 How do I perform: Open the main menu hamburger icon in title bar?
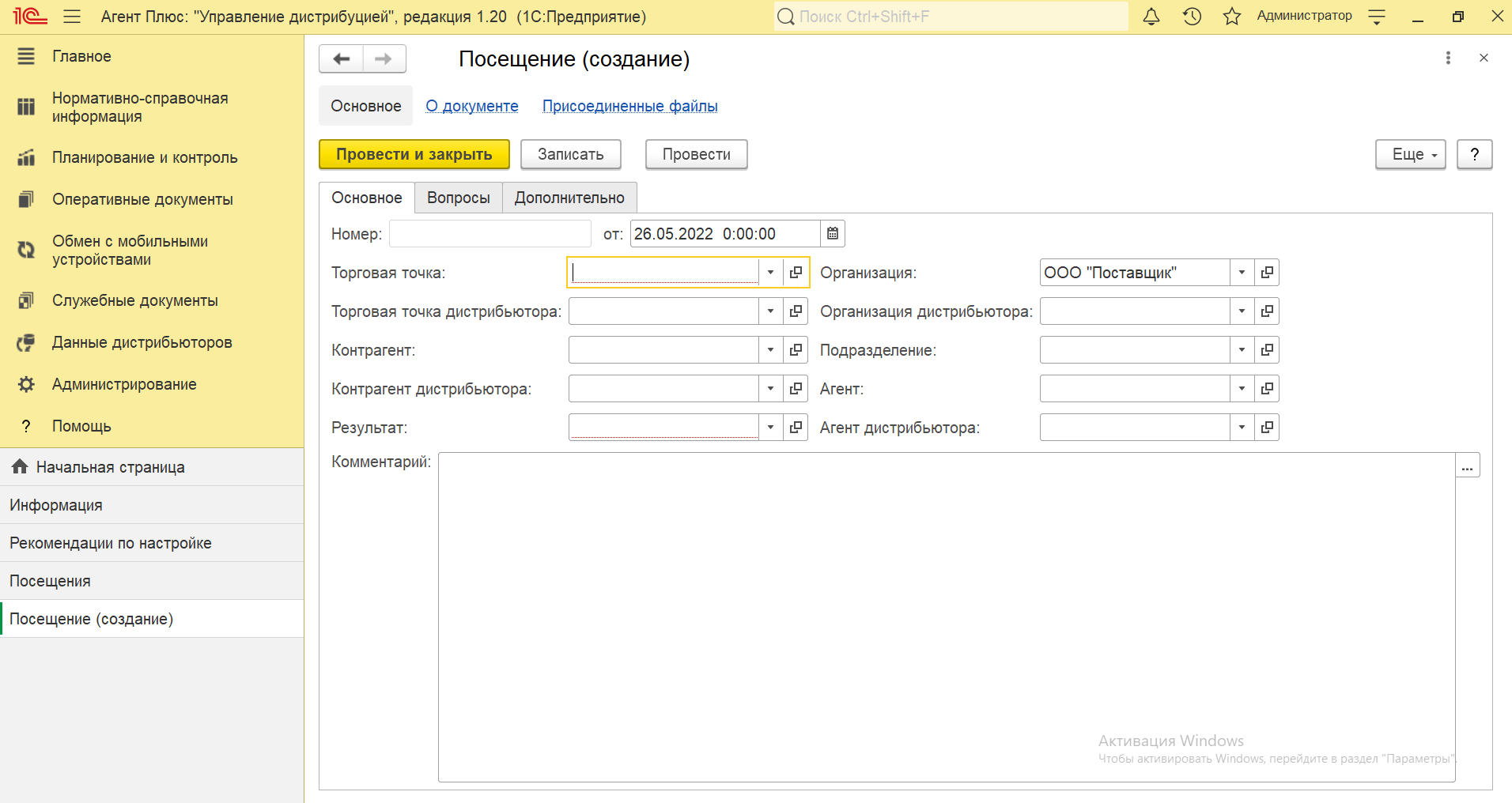click(72, 17)
